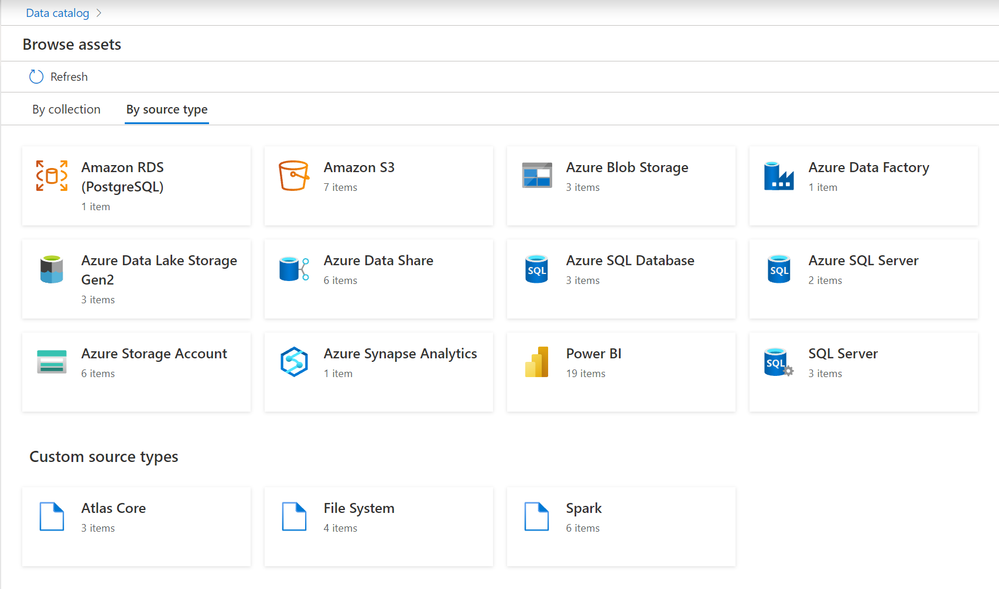Open the Amazon S3 title
Screen dimensions: 999x589
click(x=359, y=167)
